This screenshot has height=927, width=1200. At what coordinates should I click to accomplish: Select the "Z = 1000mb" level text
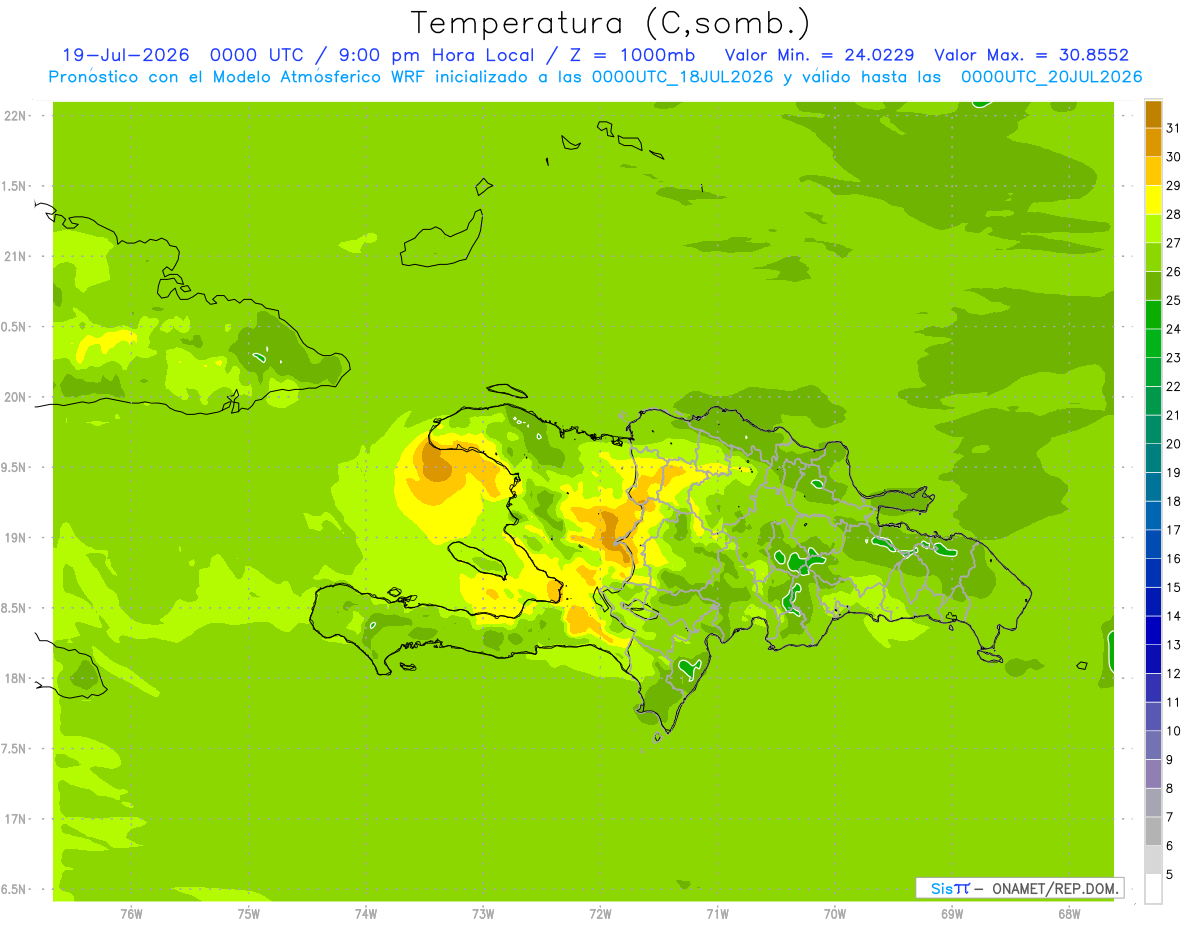tap(639, 55)
